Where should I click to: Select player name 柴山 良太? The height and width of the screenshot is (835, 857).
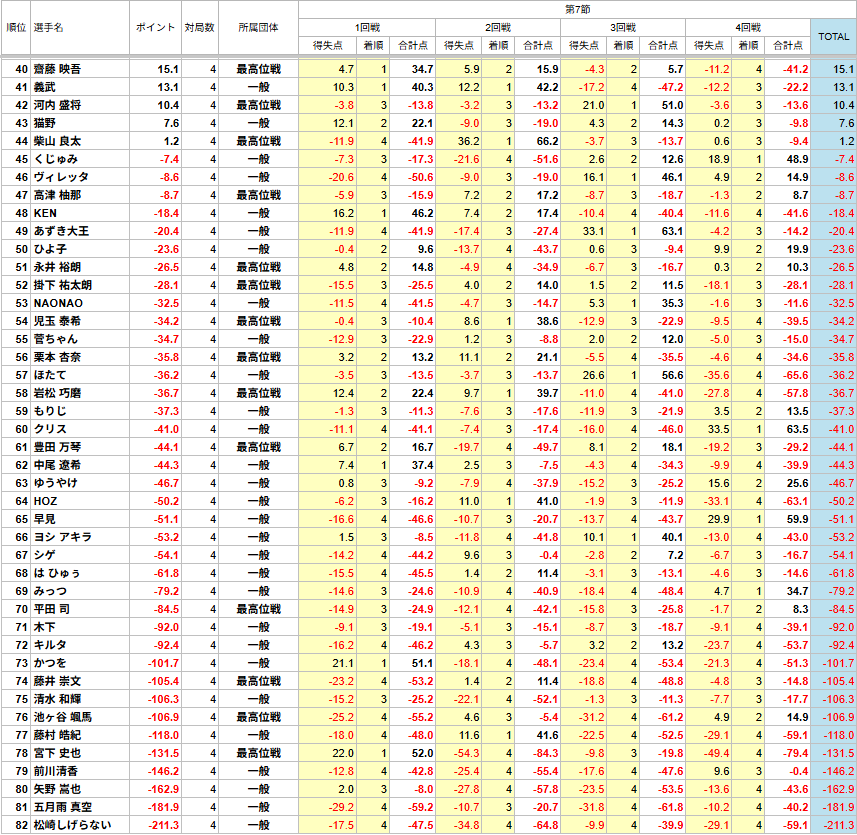(x=57, y=141)
